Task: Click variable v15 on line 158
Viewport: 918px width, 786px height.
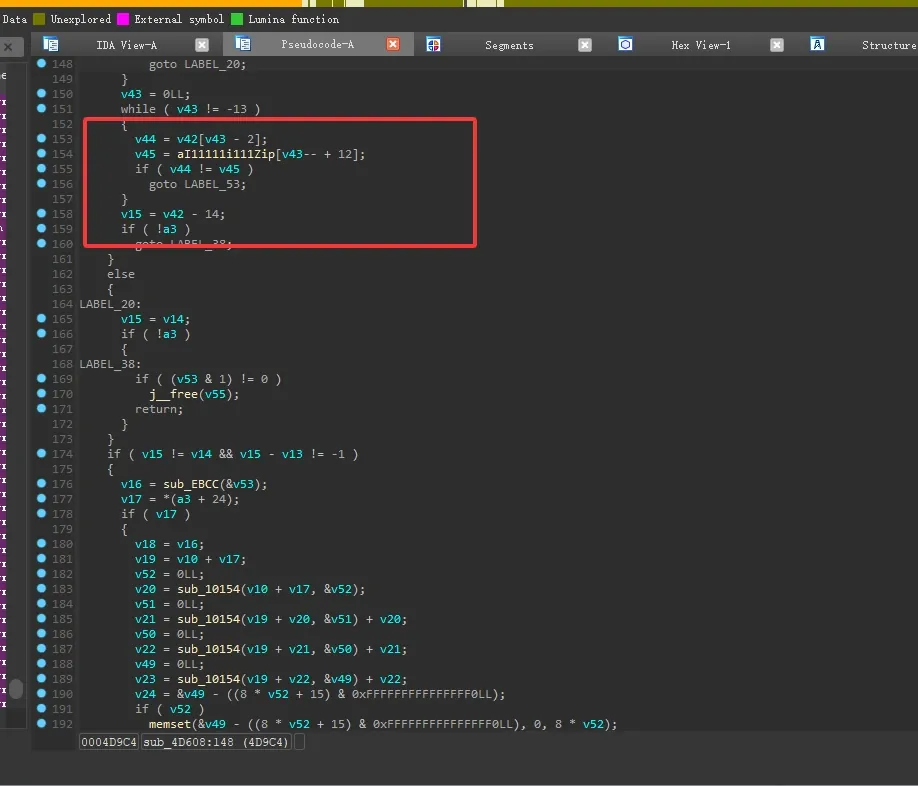Action: pos(131,214)
